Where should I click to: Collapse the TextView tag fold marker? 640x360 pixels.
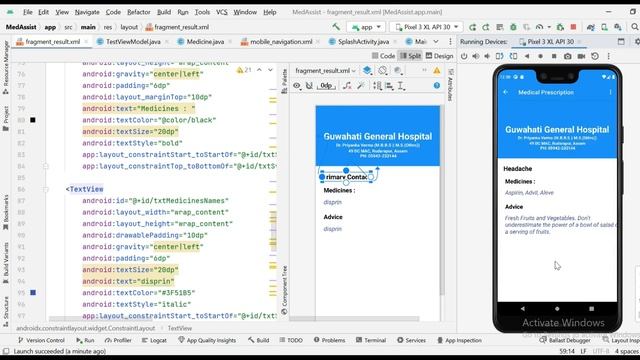46,189
